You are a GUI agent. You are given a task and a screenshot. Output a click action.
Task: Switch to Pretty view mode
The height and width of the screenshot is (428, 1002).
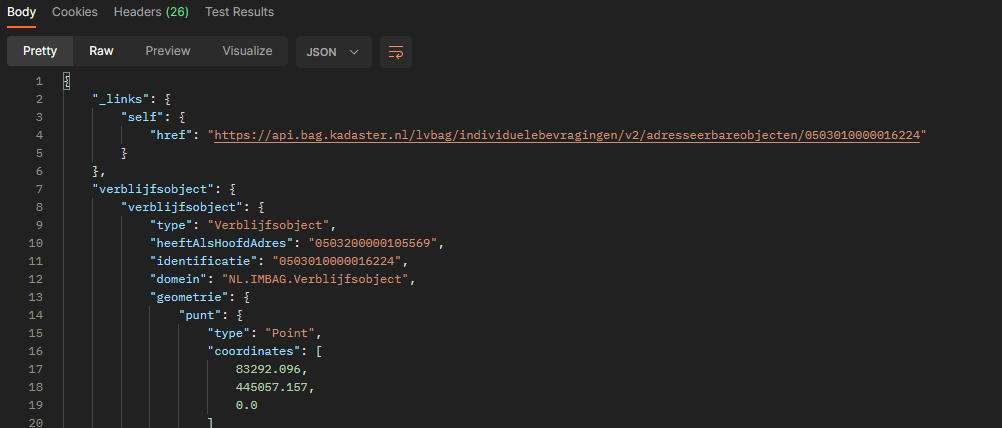[40, 51]
